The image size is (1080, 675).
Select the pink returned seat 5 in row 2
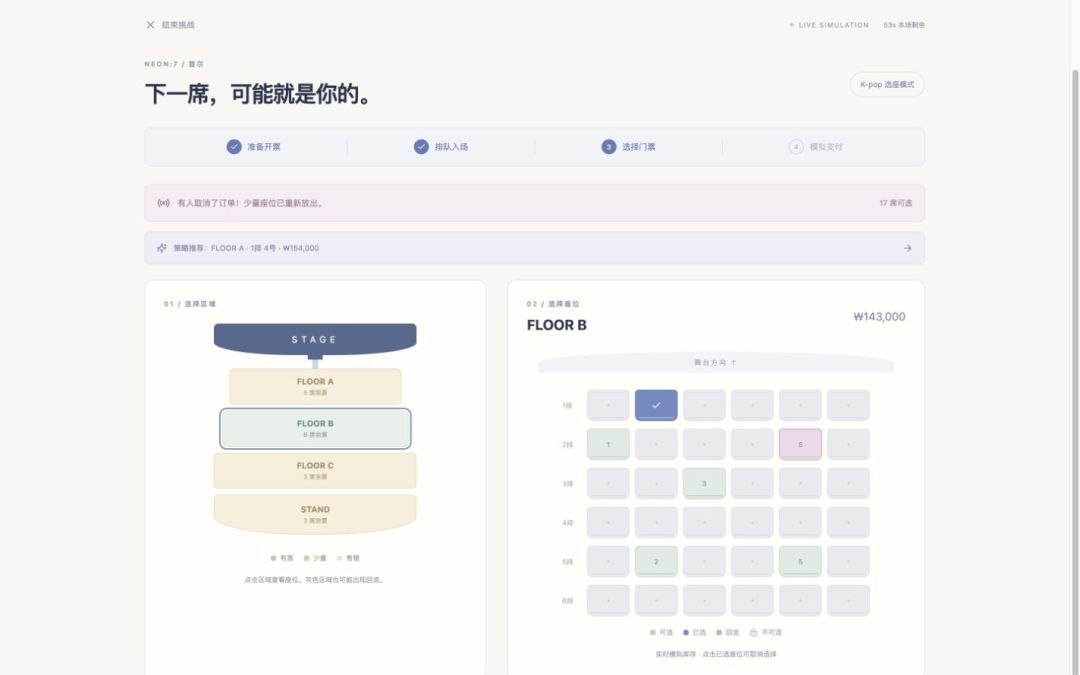[x=800, y=444]
